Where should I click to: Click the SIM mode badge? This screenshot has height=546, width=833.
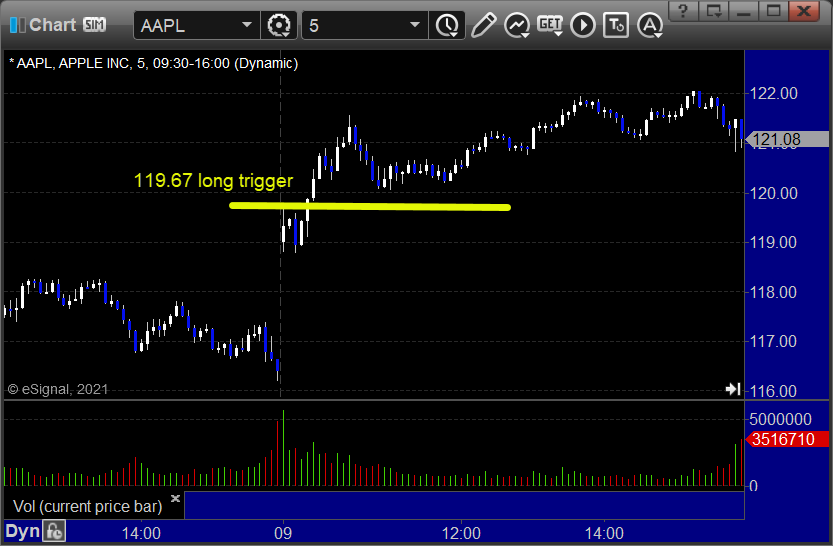(x=94, y=24)
